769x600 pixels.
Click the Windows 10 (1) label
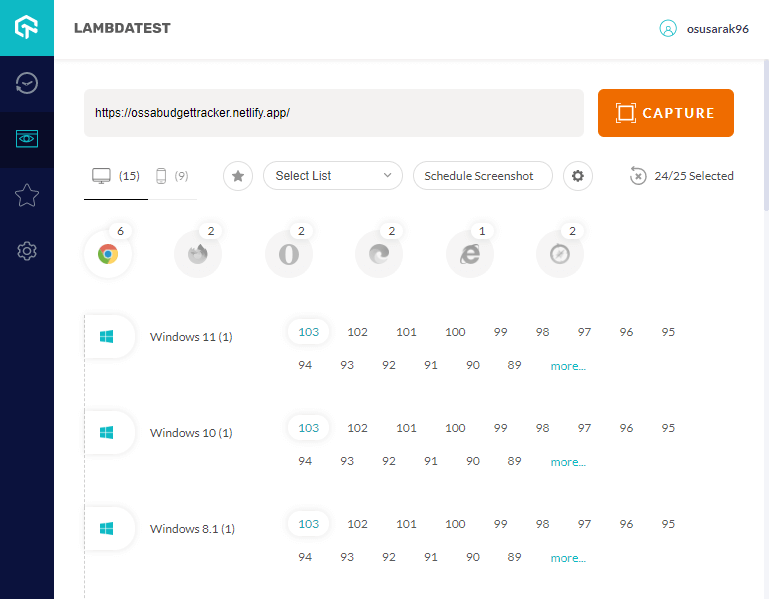click(x=191, y=433)
